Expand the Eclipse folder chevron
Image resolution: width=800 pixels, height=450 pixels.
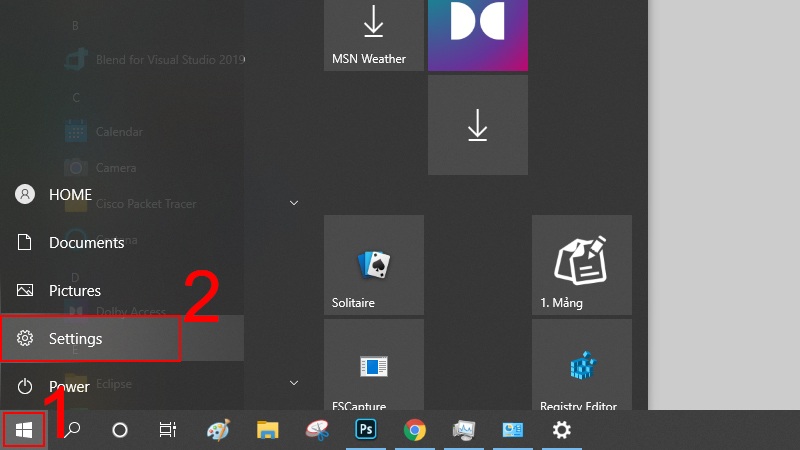[x=294, y=382]
